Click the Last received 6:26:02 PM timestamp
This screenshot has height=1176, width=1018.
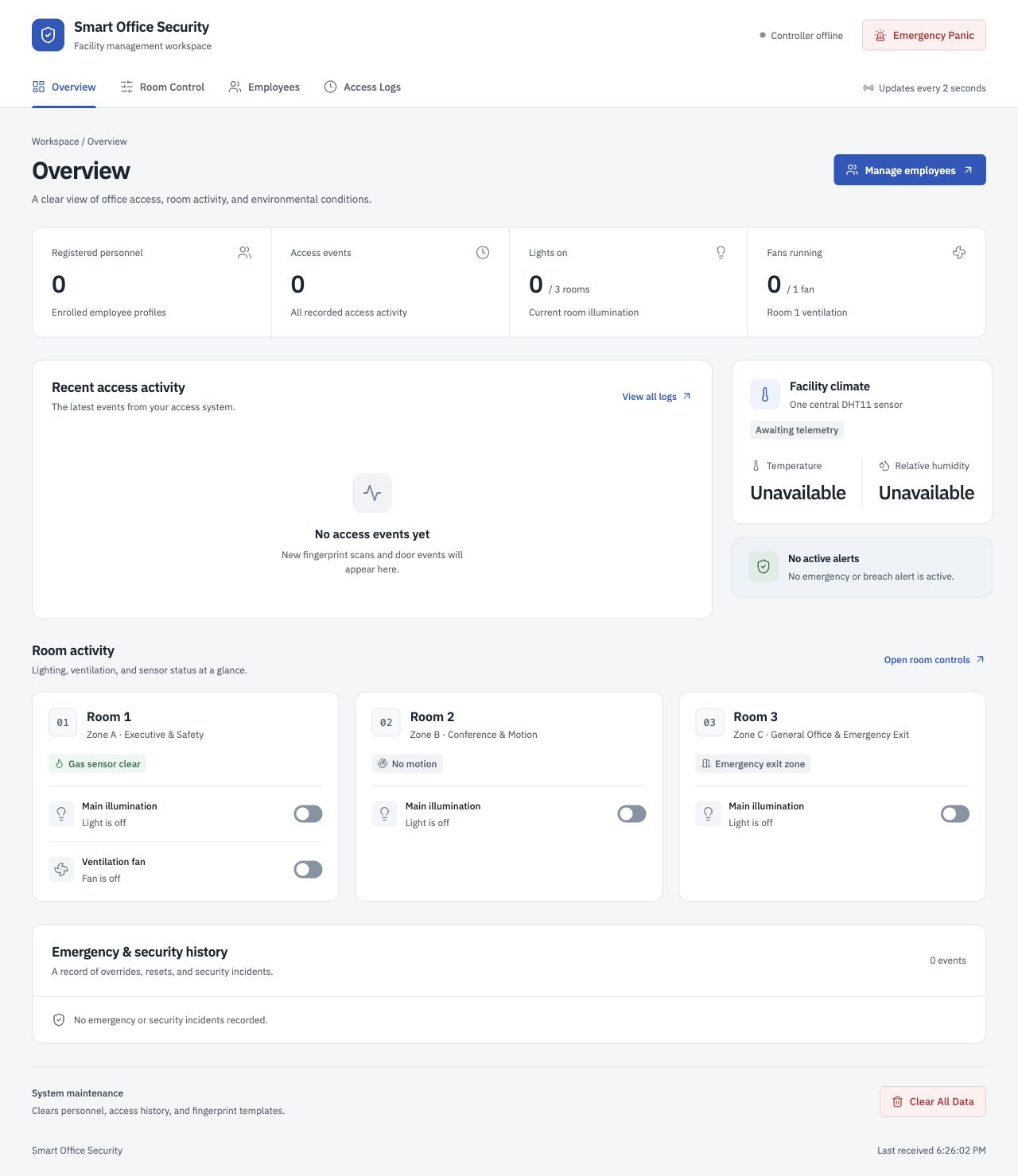(931, 1151)
